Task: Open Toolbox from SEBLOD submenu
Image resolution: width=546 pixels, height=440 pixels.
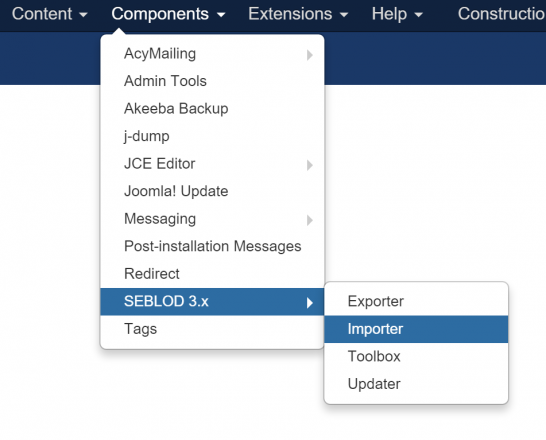Action: (x=416, y=356)
